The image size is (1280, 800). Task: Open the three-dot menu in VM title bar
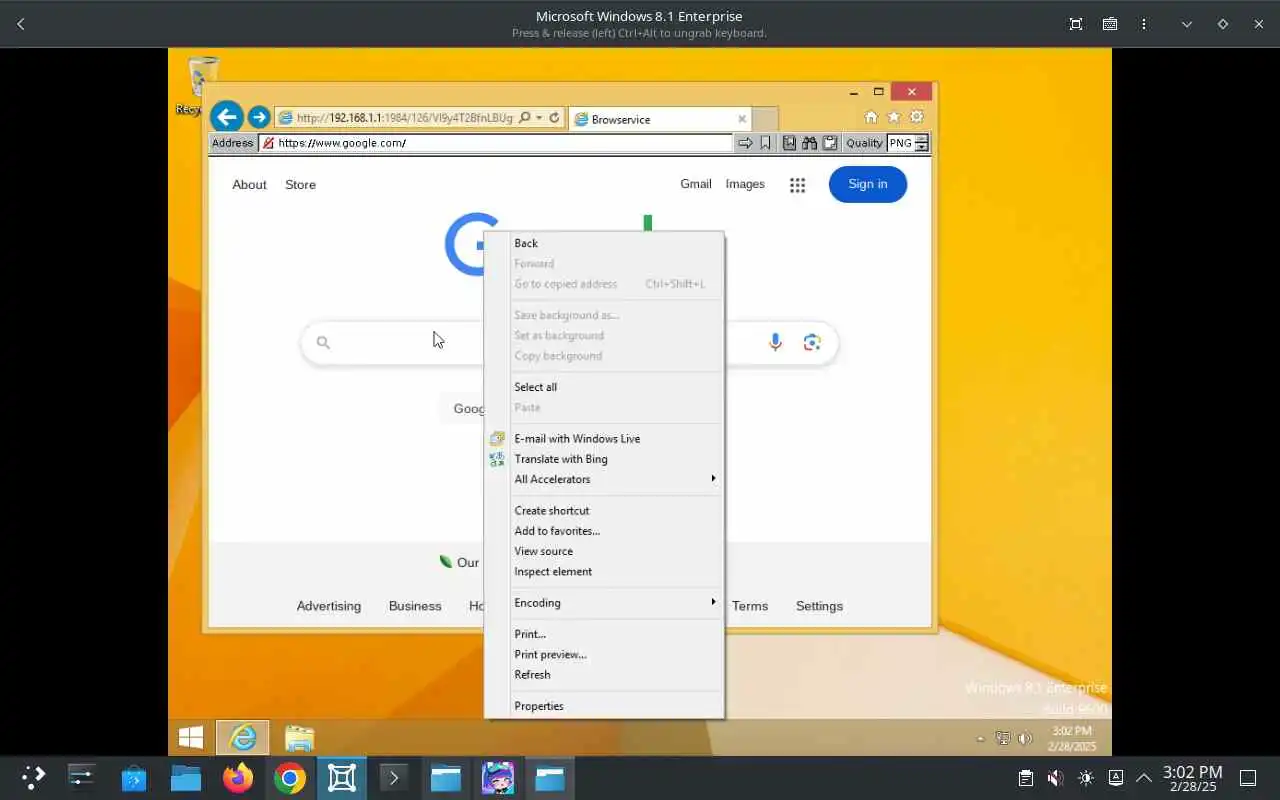pos(1144,24)
